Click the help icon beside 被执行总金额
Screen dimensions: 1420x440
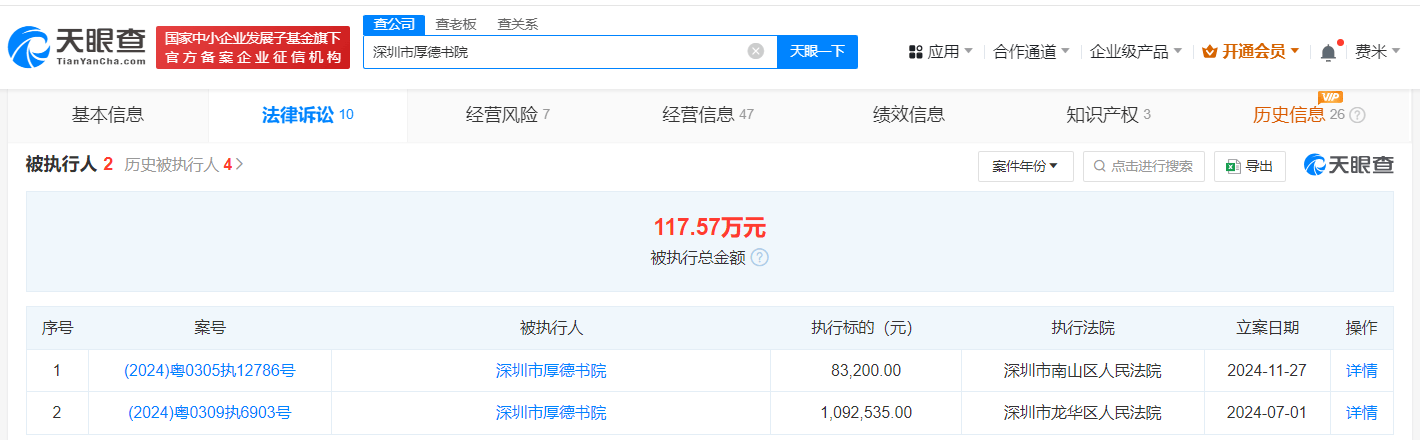(759, 257)
